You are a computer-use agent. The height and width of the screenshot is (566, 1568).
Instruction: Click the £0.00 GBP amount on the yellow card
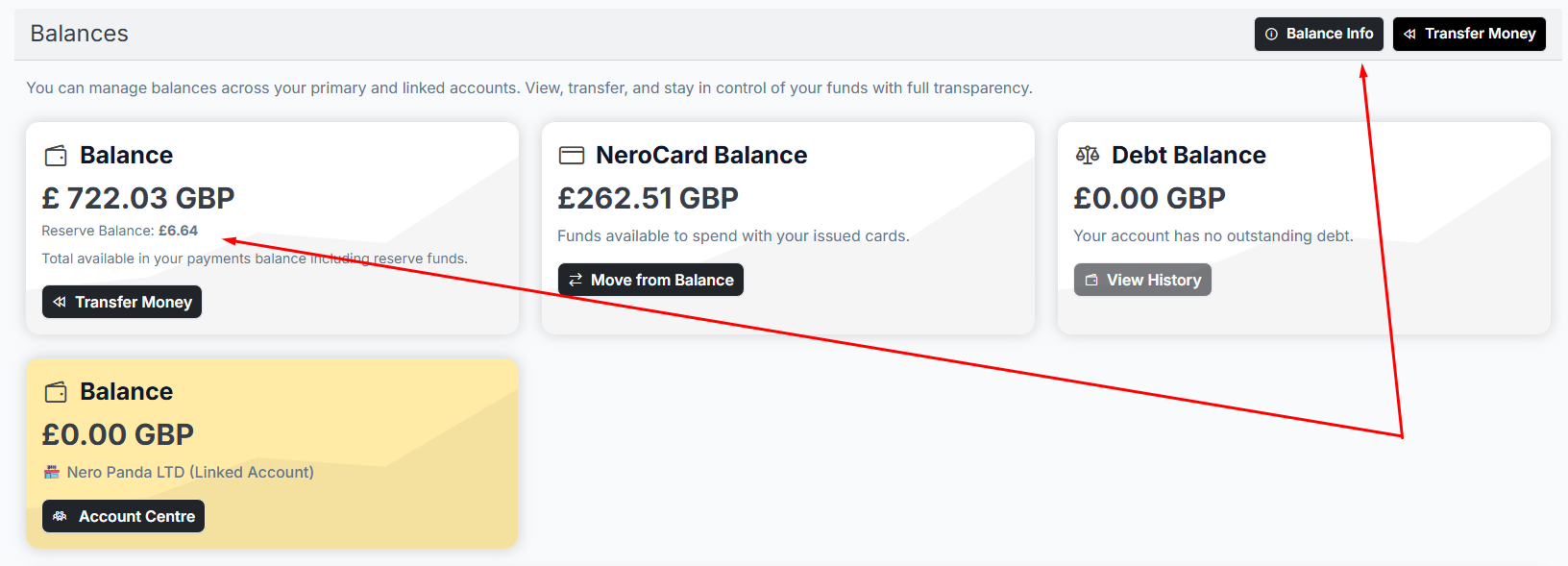(x=117, y=434)
